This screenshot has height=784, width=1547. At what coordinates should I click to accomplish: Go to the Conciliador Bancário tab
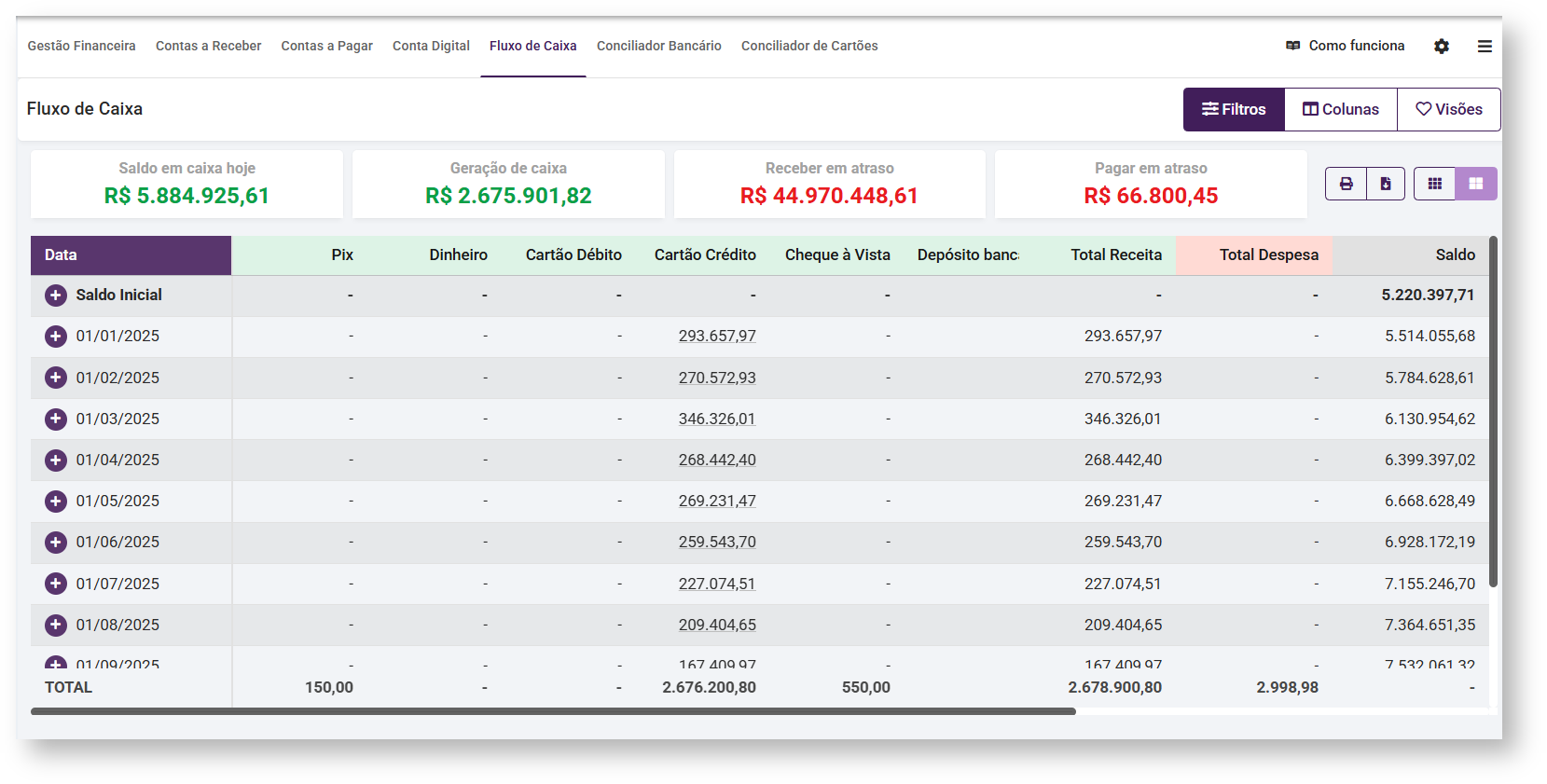coord(658,46)
